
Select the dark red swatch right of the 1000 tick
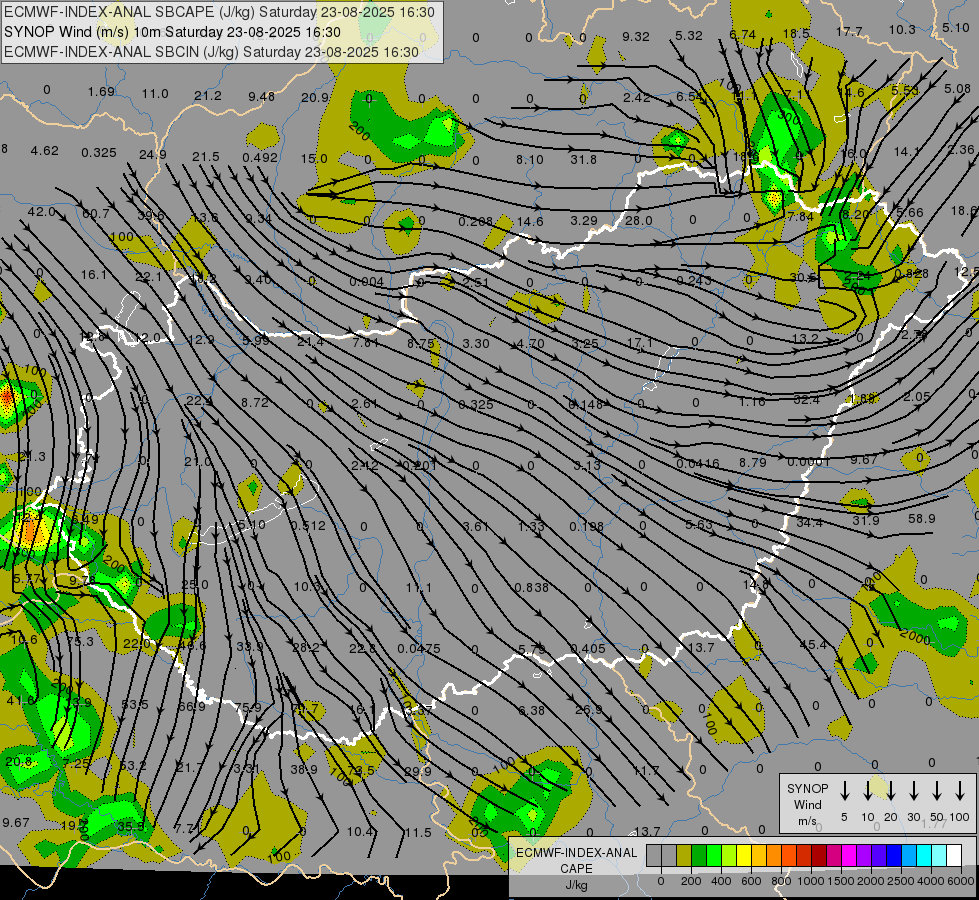819,855
